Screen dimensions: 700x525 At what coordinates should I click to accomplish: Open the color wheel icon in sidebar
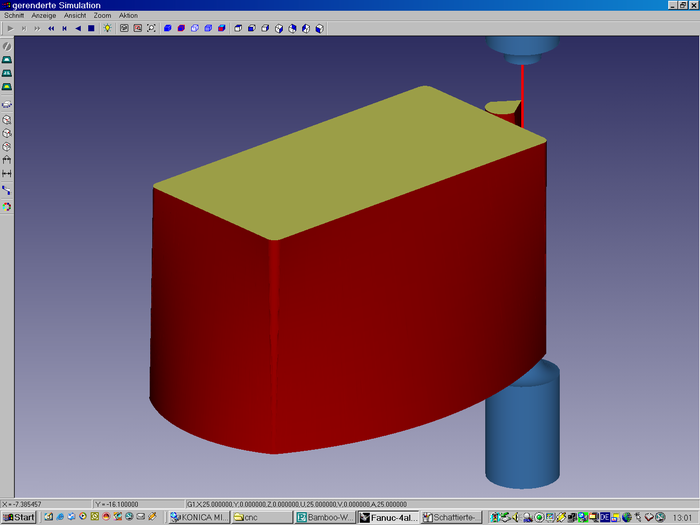(7, 206)
